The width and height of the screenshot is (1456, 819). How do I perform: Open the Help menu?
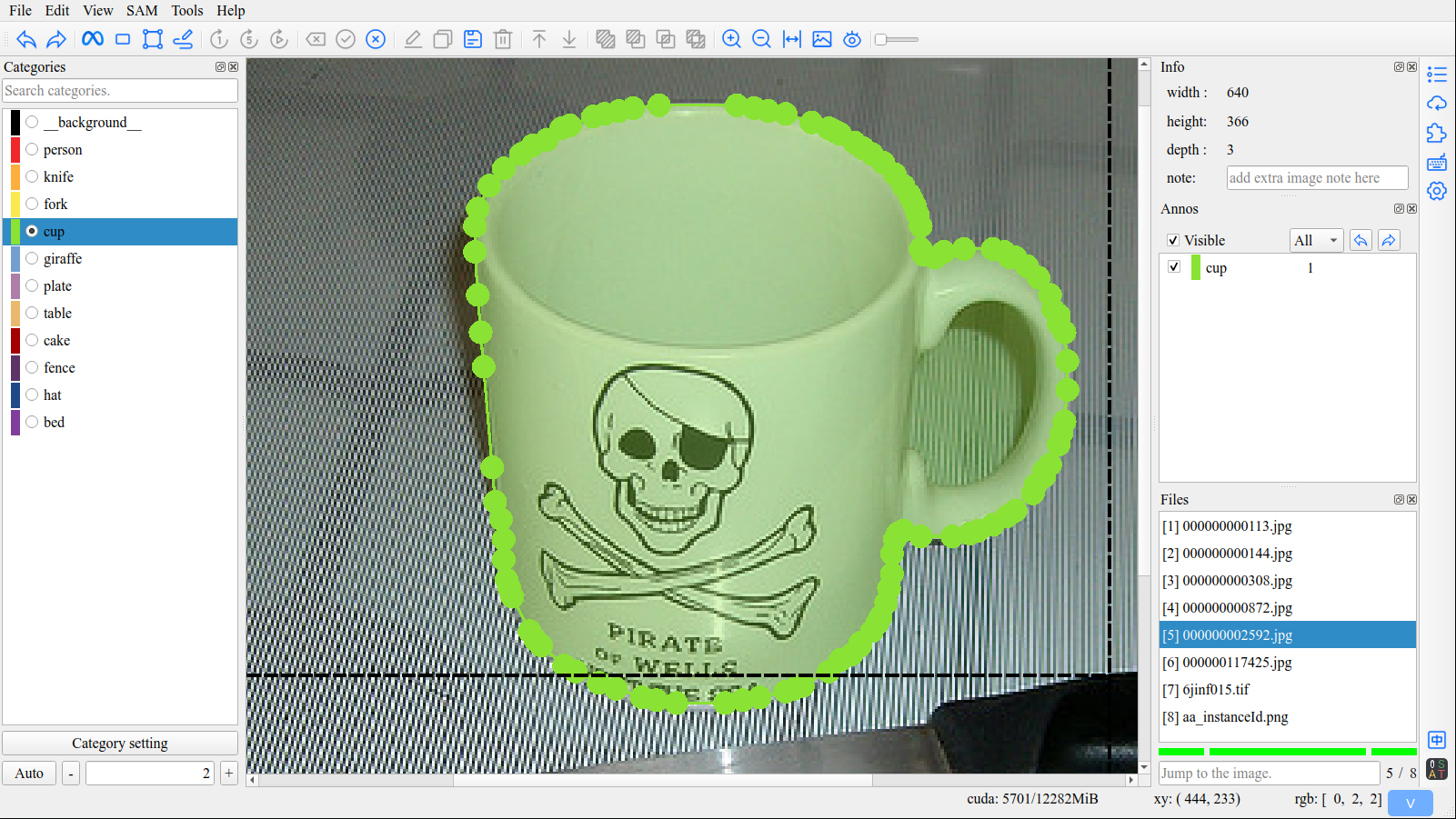click(x=231, y=10)
